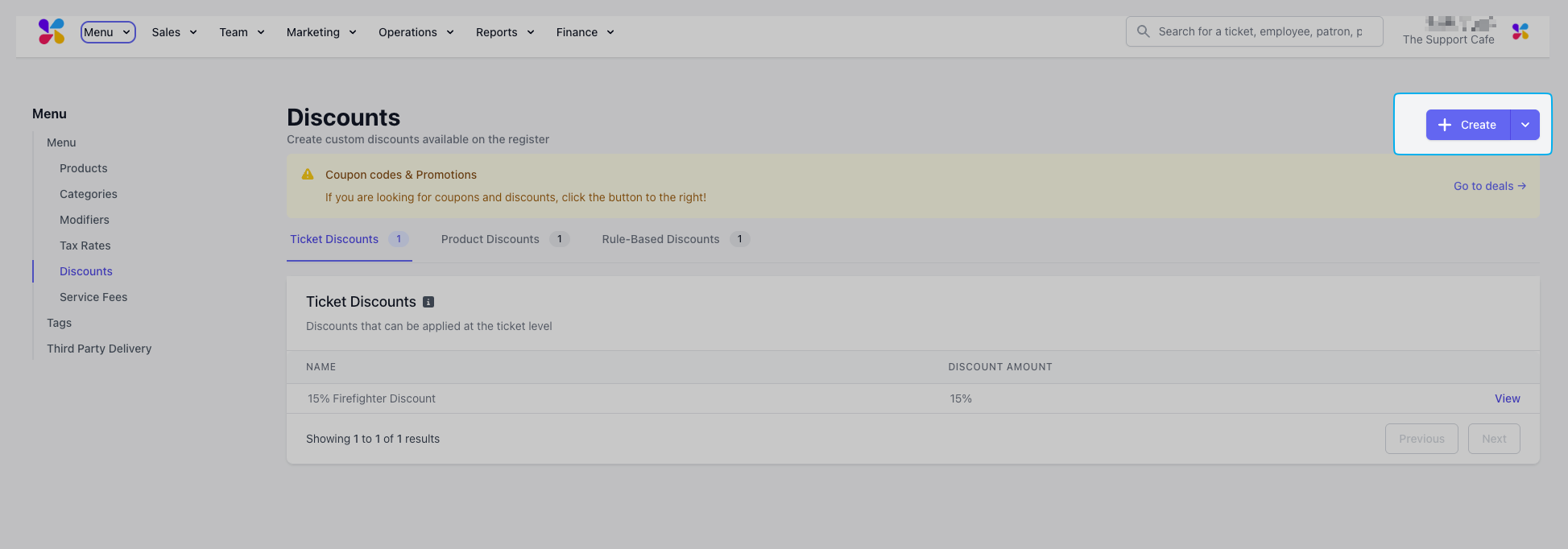Open the Menu dropdown in top navigation

tap(108, 32)
